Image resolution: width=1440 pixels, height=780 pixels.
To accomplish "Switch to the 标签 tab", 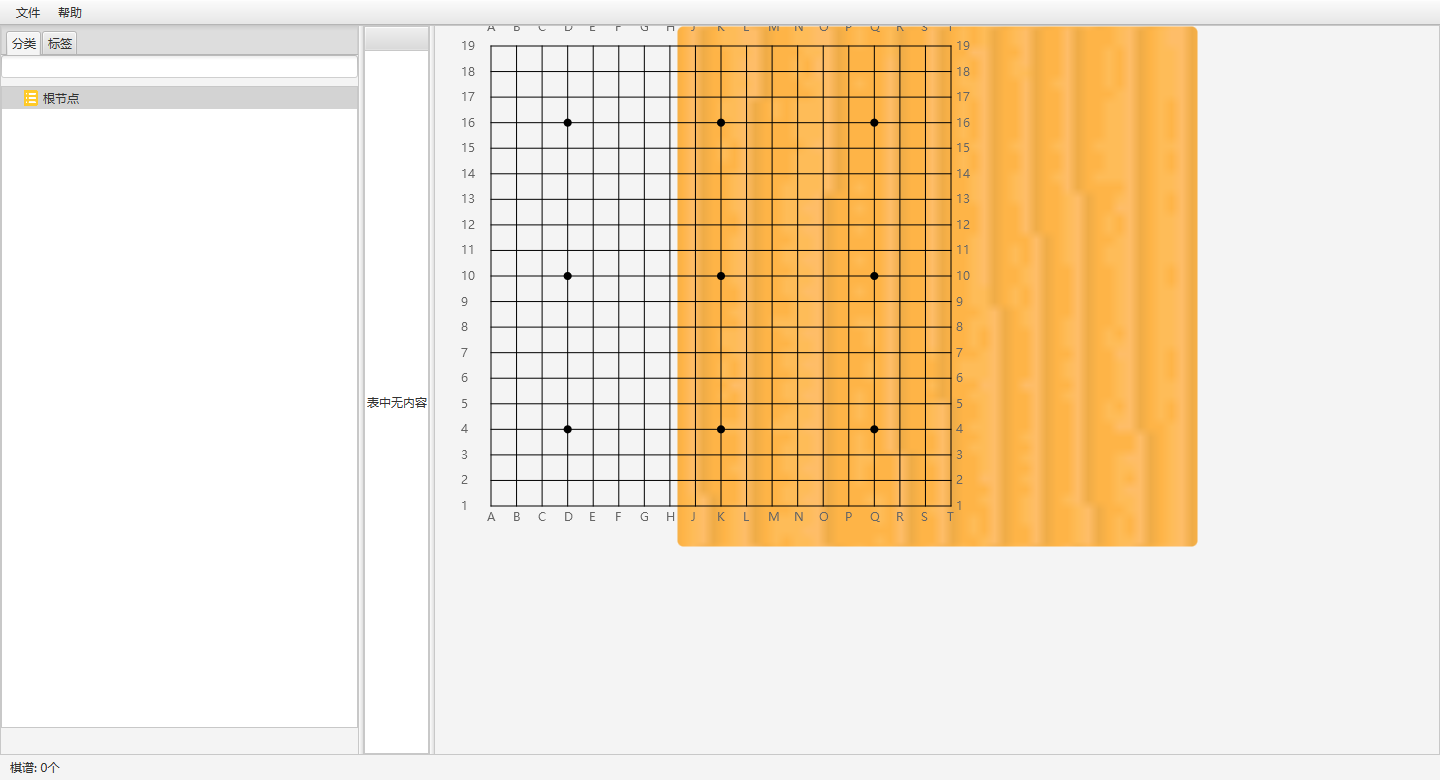I will point(60,44).
